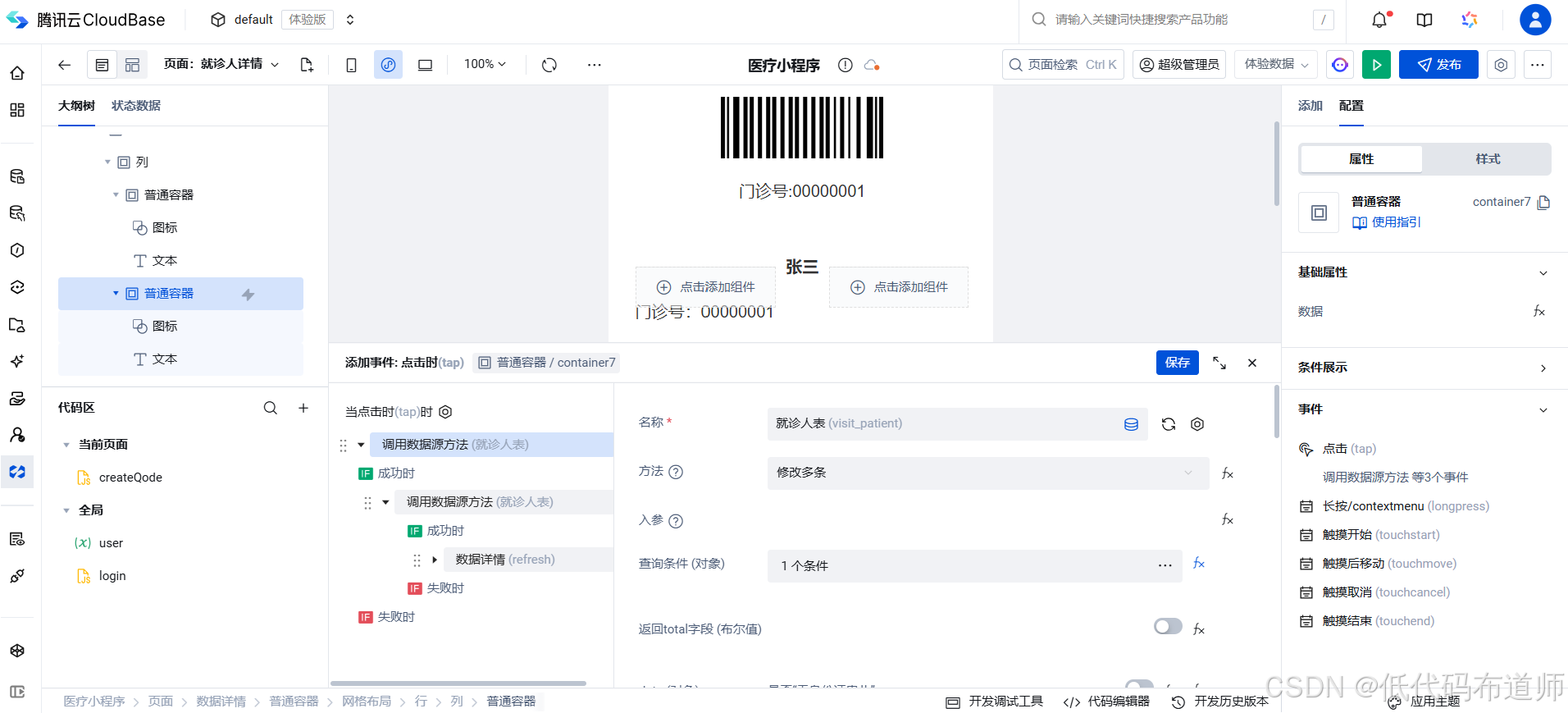Switch to 大纲树 tab

[76, 106]
